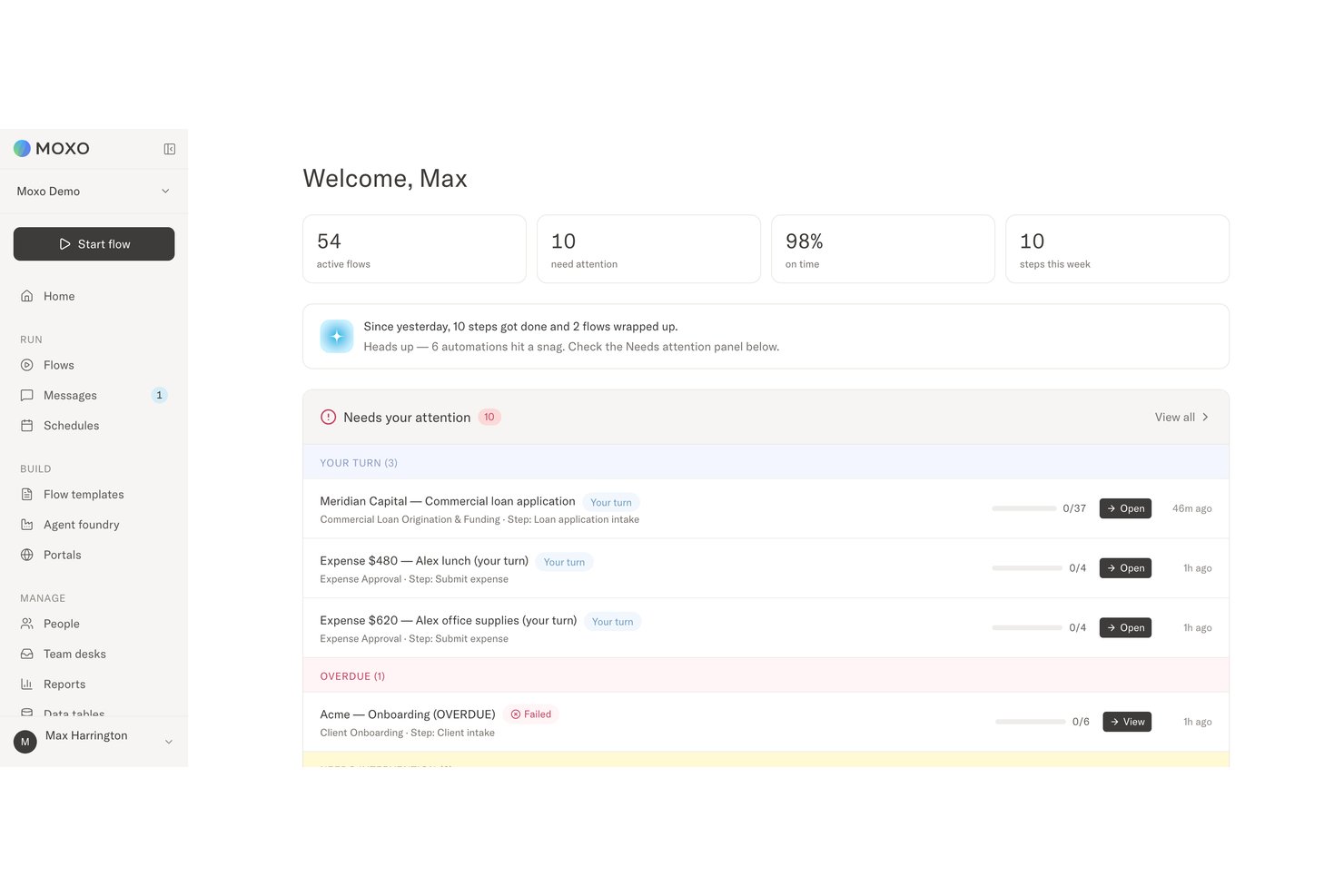Open Flow templates in the sidebar

[94, 495]
